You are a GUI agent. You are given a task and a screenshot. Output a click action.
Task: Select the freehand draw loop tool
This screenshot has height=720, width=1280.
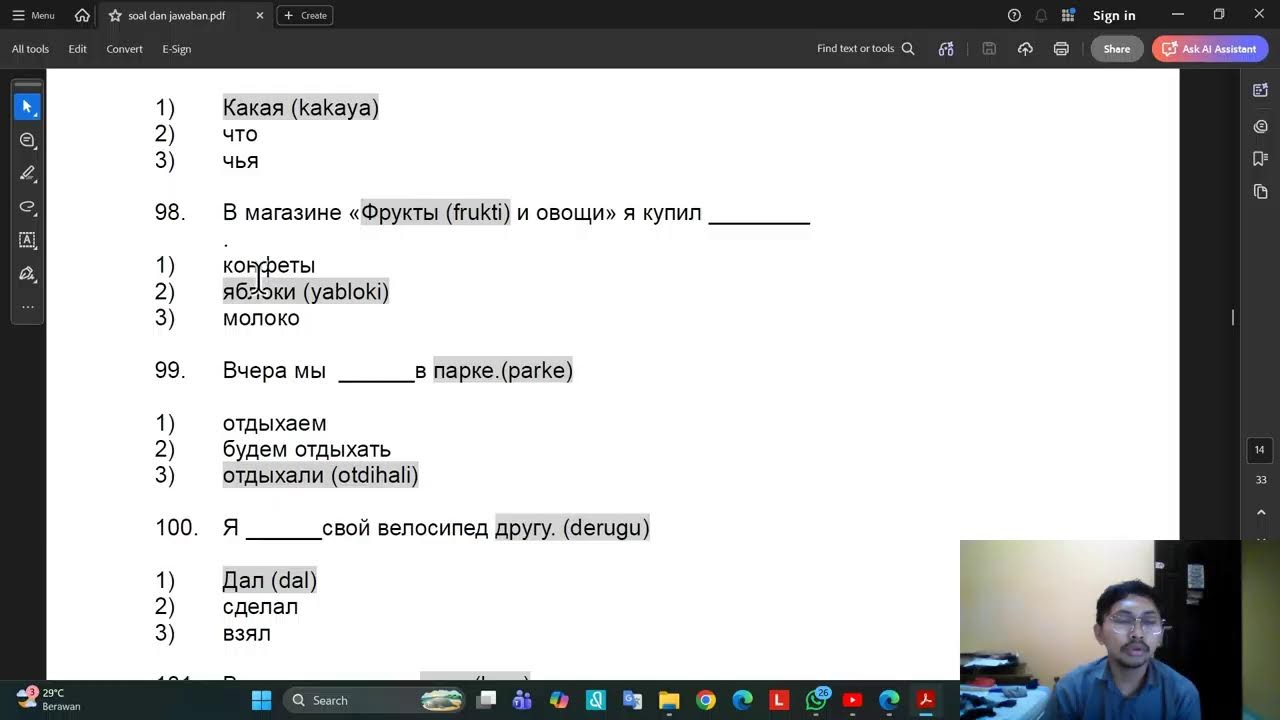point(27,207)
